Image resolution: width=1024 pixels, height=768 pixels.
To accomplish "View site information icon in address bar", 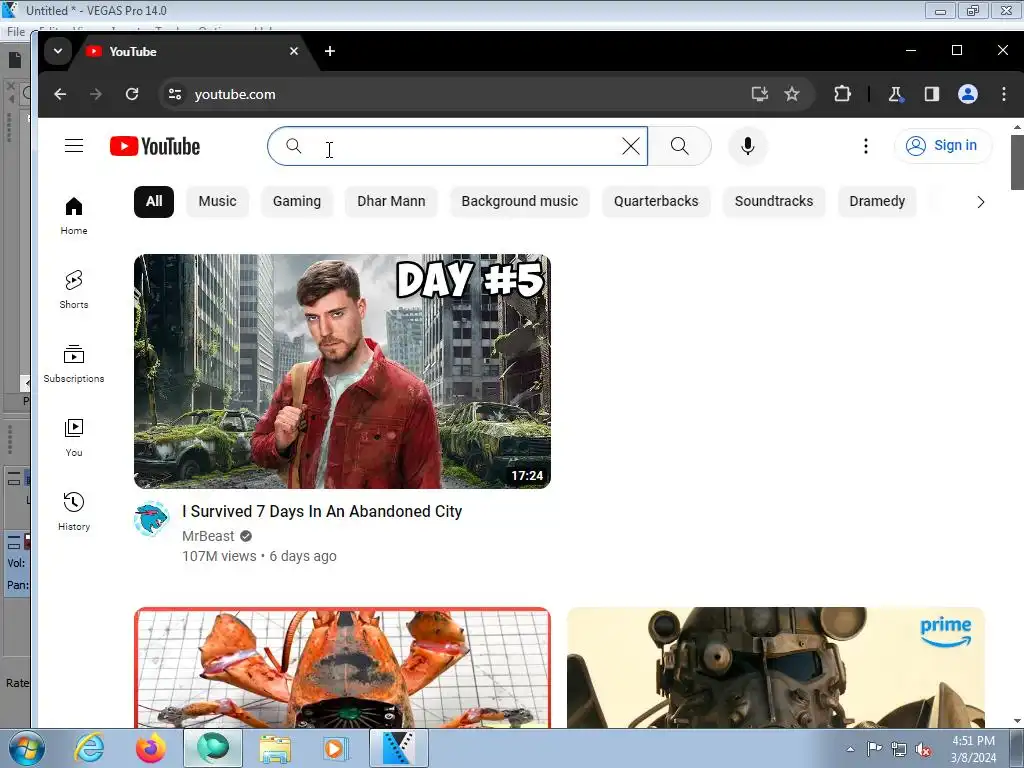I will (x=175, y=94).
